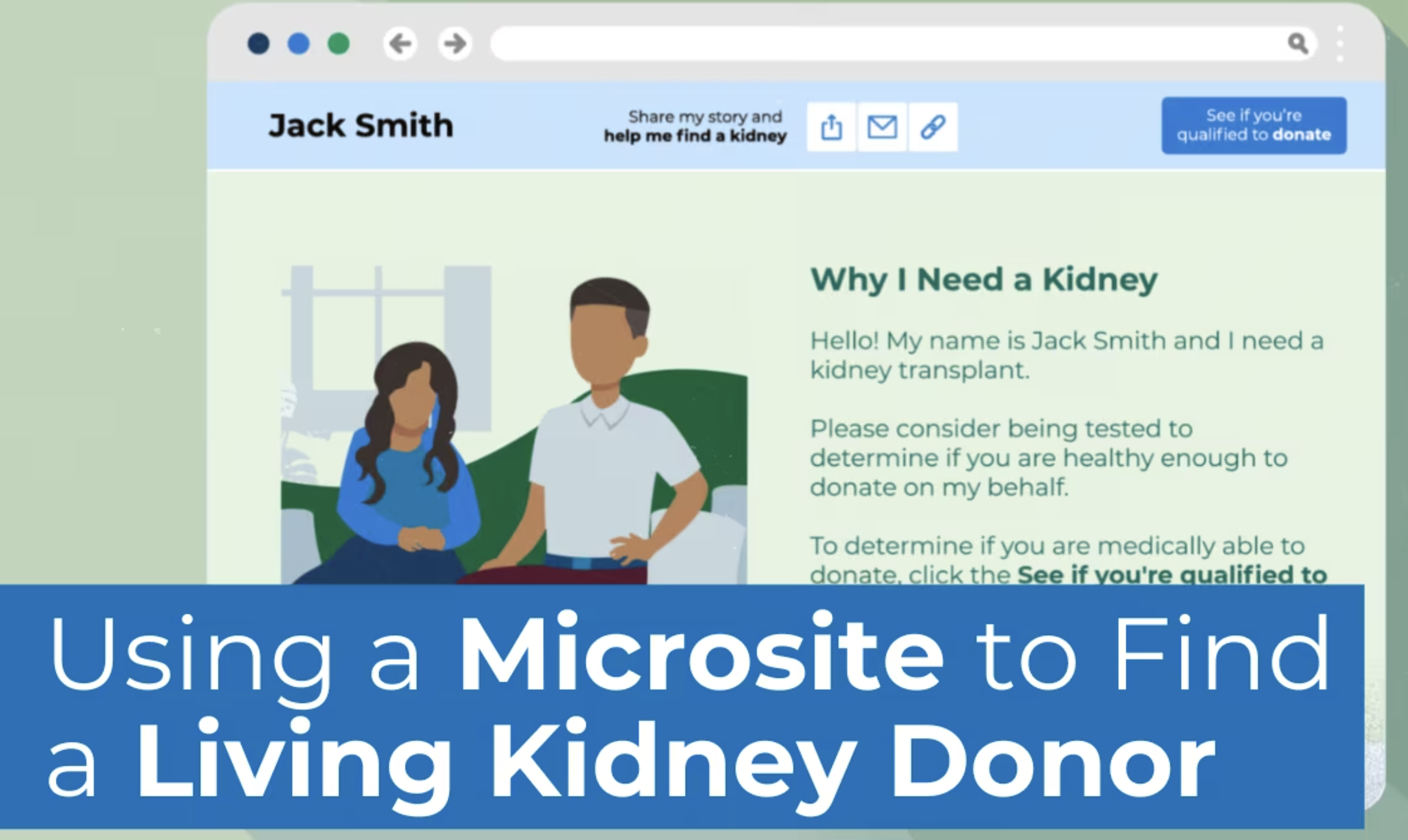Click the Why I Need a Kidney heading
This screenshot has height=840, width=1408.
984,279
